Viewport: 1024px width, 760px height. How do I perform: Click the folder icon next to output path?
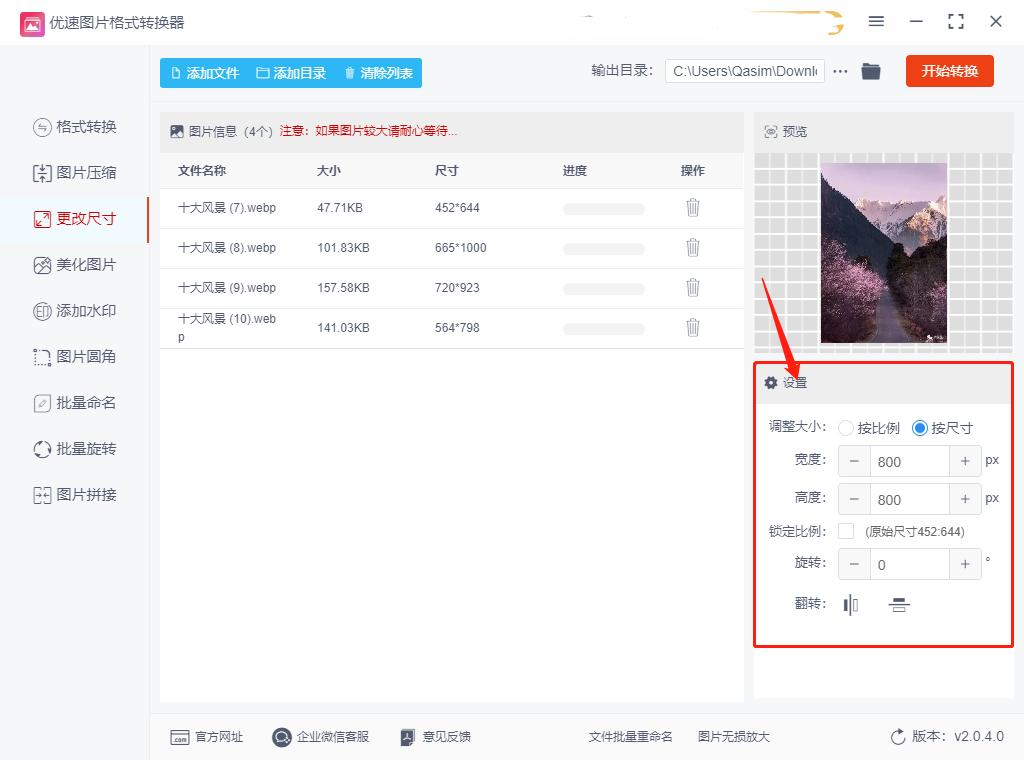pos(870,70)
